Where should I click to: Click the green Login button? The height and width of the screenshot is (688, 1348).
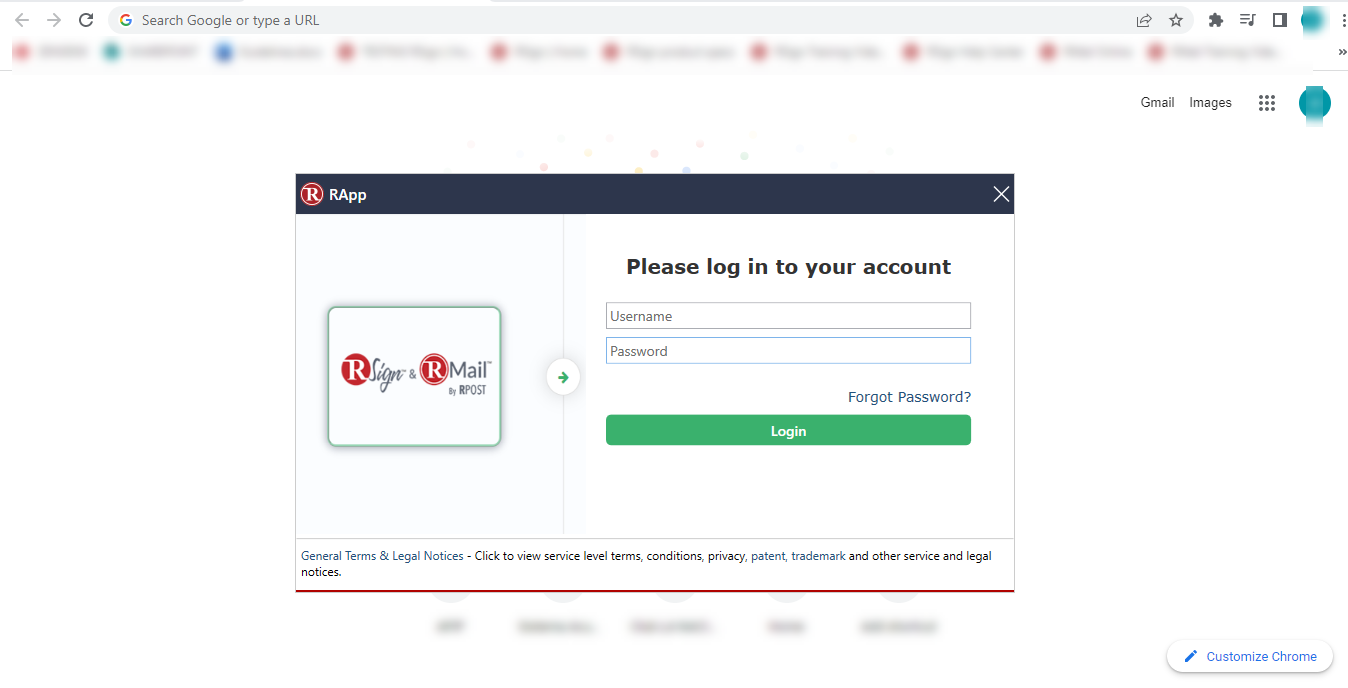[x=788, y=431]
